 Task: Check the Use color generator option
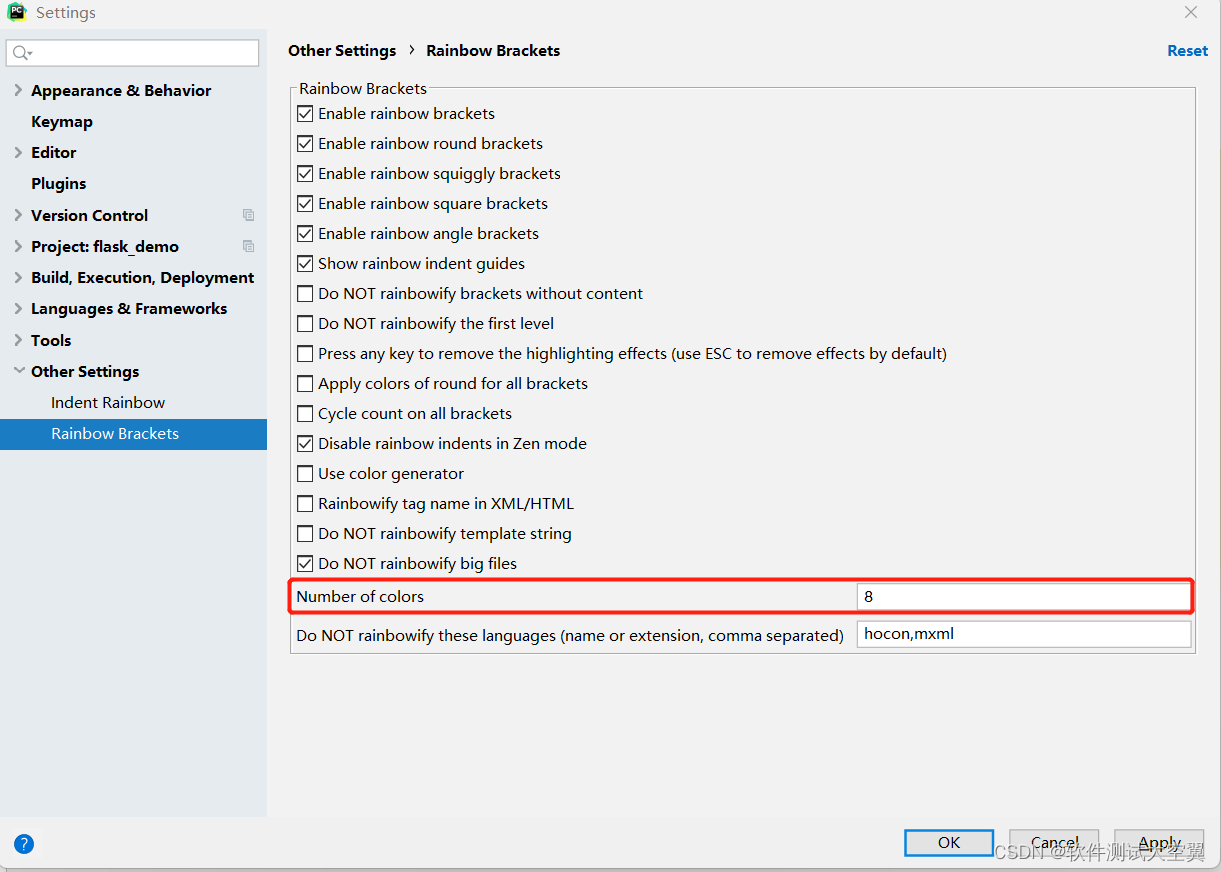point(306,474)
